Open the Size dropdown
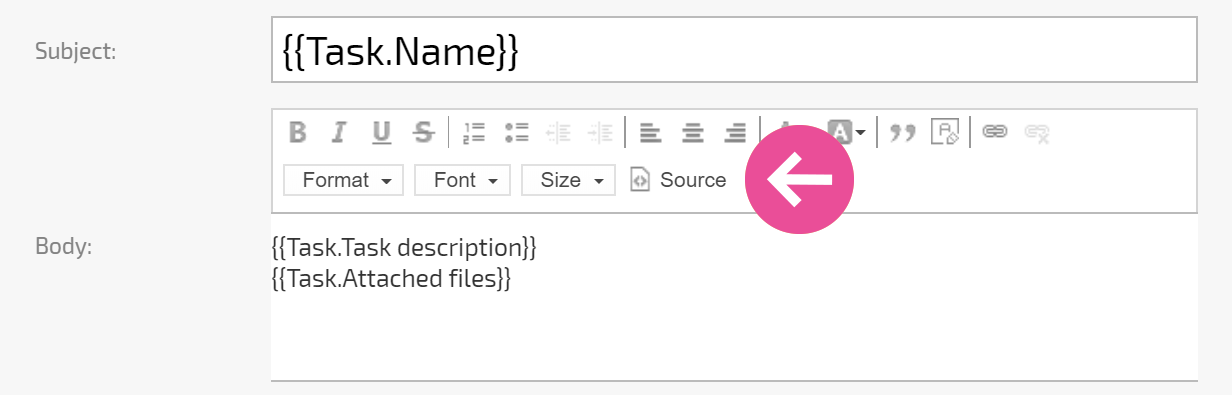This screenshot has width=1232, height=395. 569,180
